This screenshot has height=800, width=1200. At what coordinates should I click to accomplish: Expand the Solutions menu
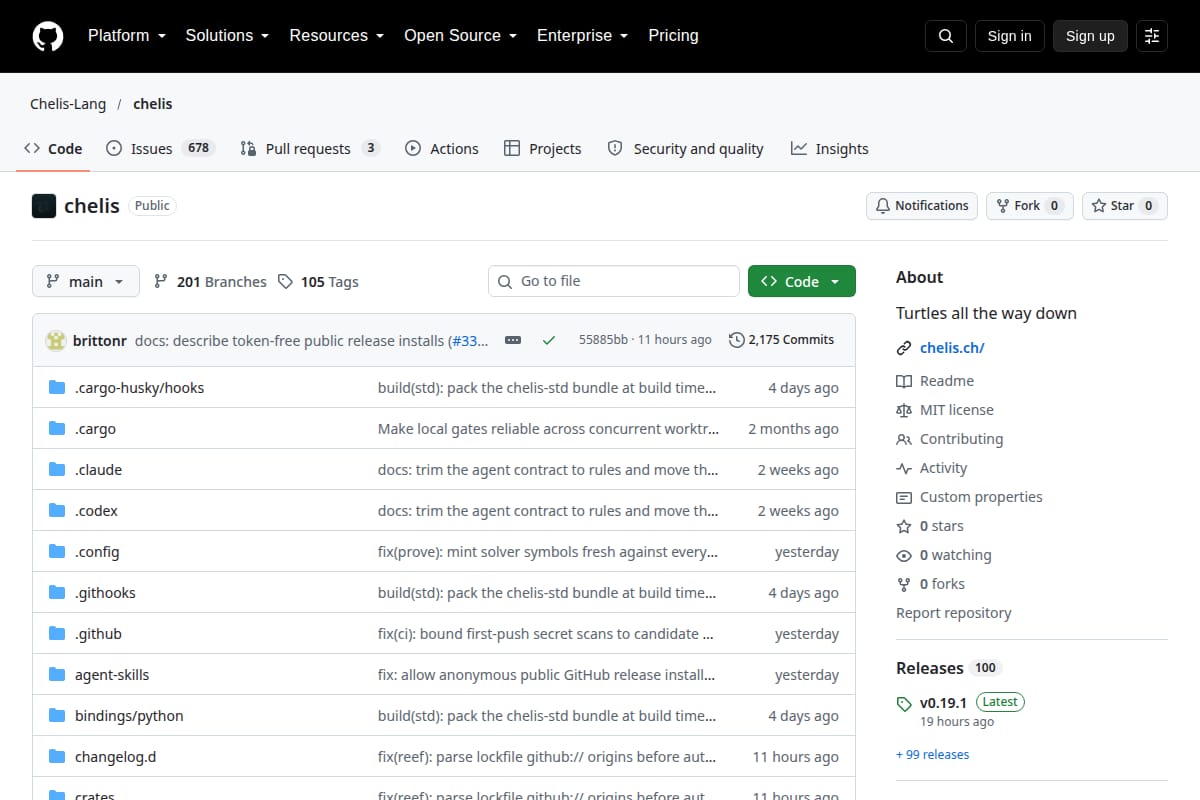pos(228,36)
